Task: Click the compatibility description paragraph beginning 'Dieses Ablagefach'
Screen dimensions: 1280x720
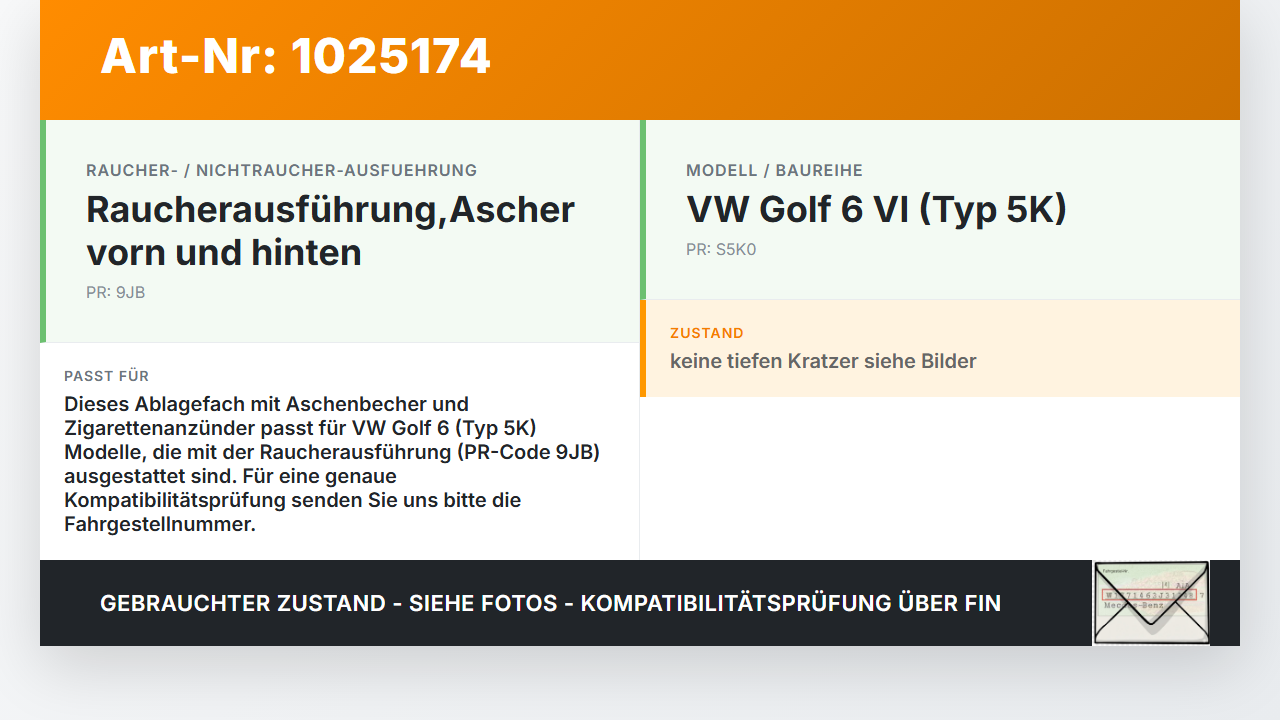Action: pos(332,464)
